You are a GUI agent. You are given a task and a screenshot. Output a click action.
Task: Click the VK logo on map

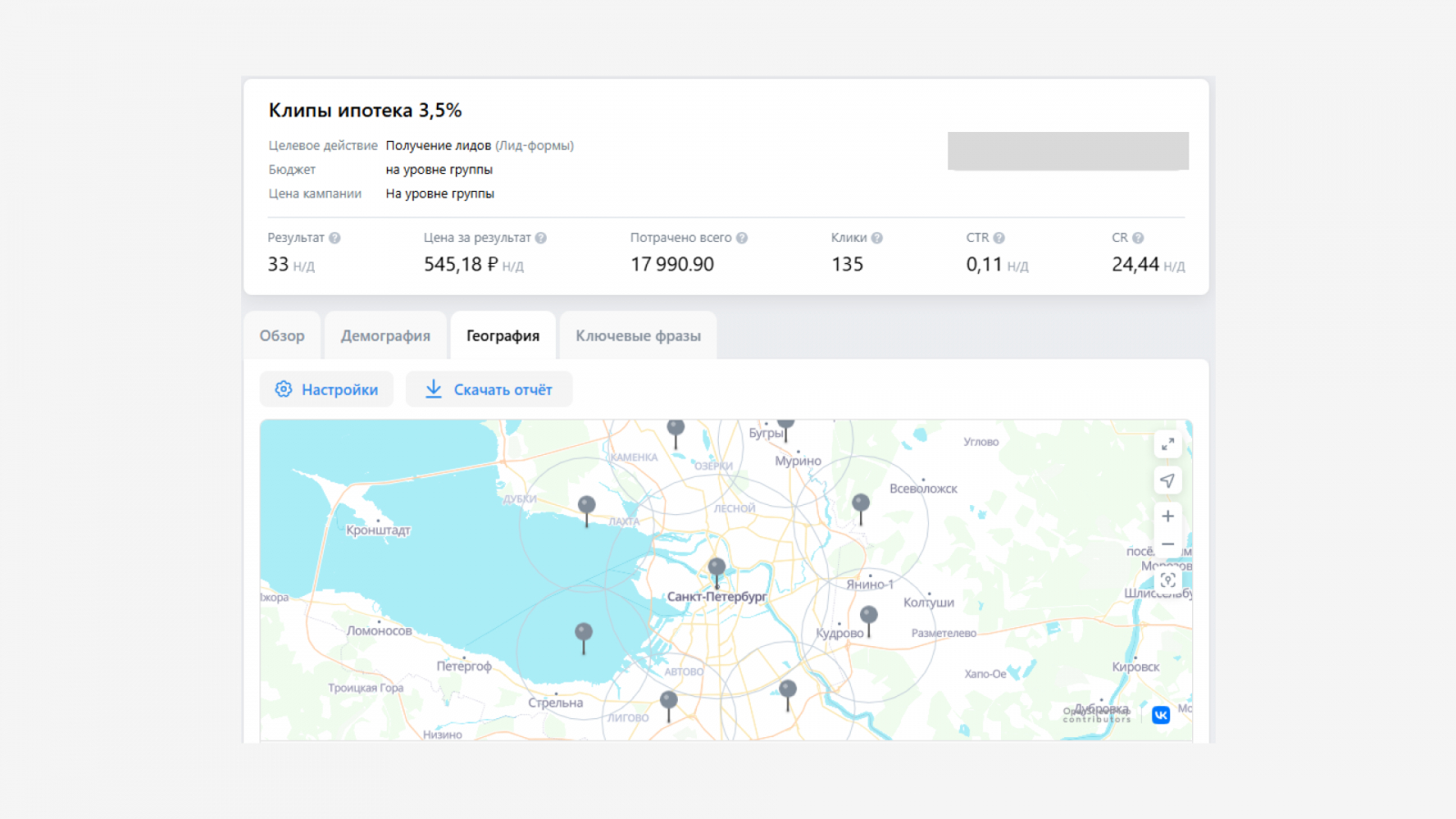[x=1160, y=715]
